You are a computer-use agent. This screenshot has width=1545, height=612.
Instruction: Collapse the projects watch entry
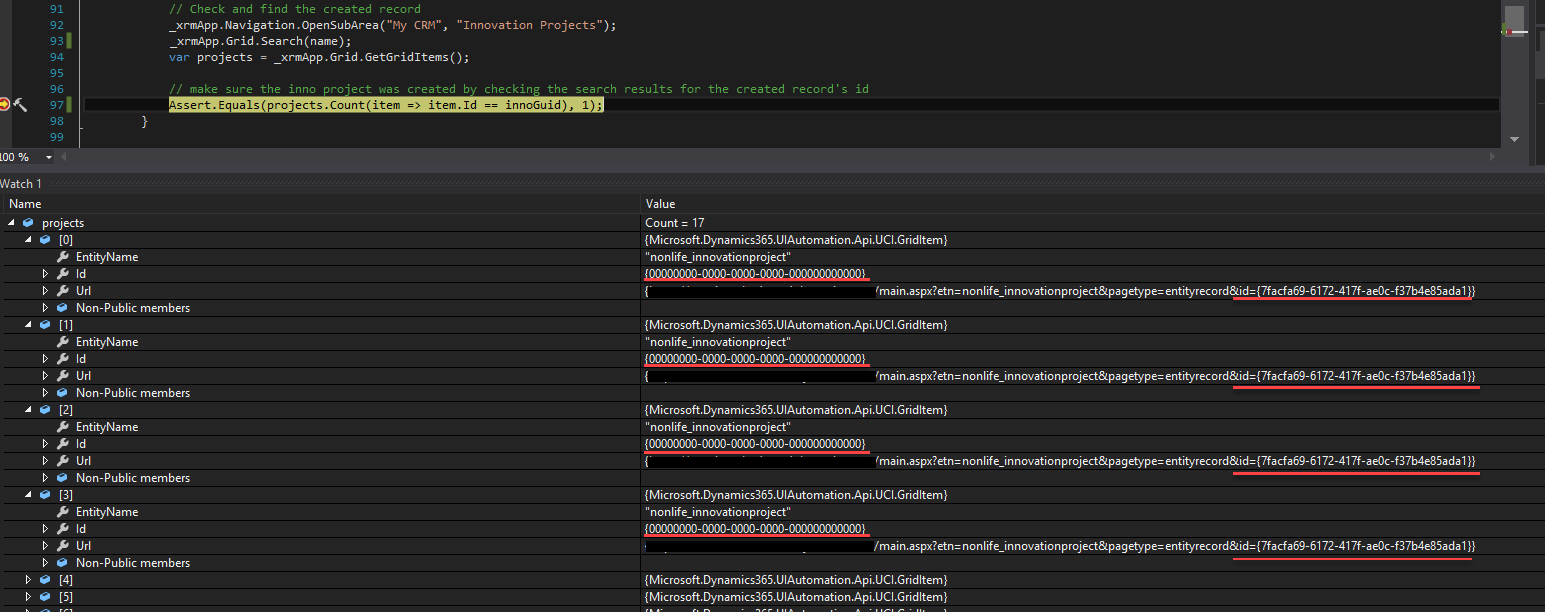(10, 222)
